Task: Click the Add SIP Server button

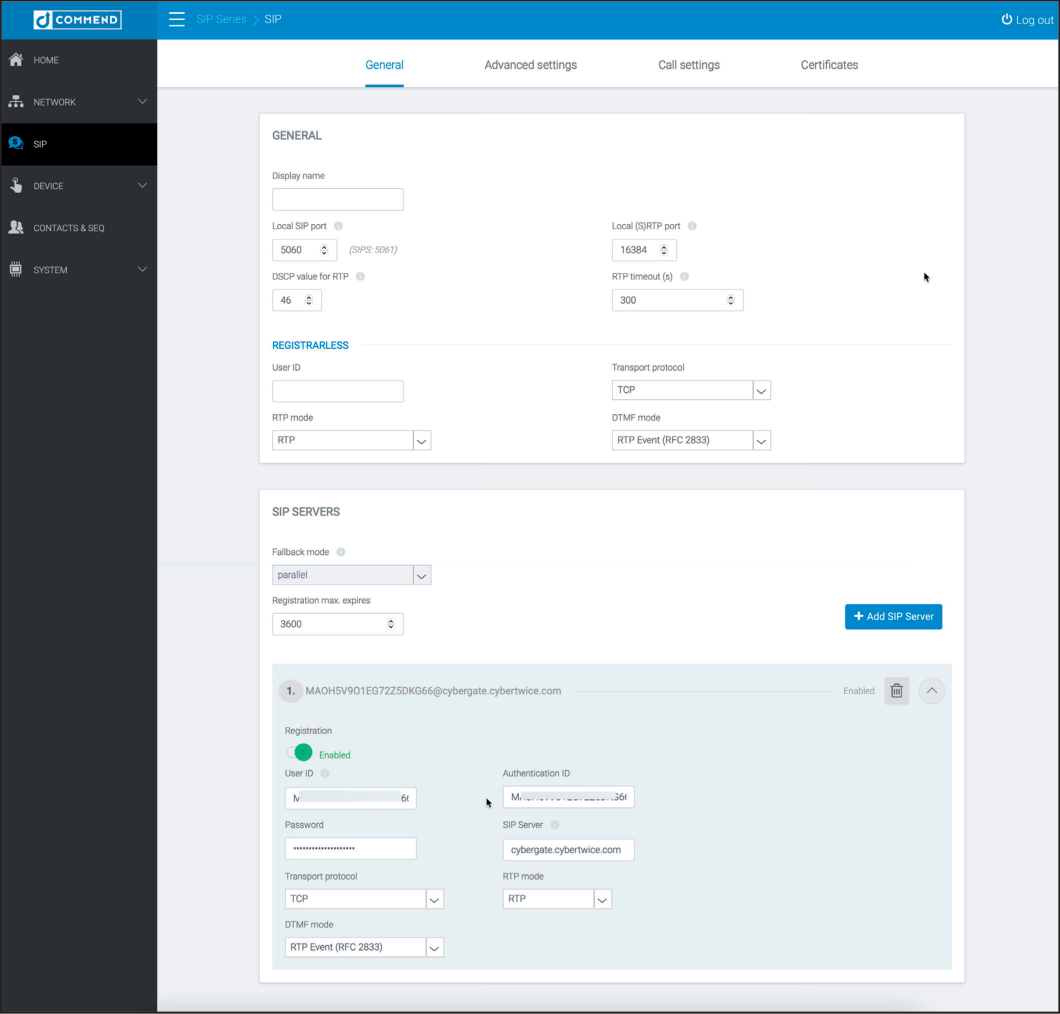Action: [x=893, y=617]
